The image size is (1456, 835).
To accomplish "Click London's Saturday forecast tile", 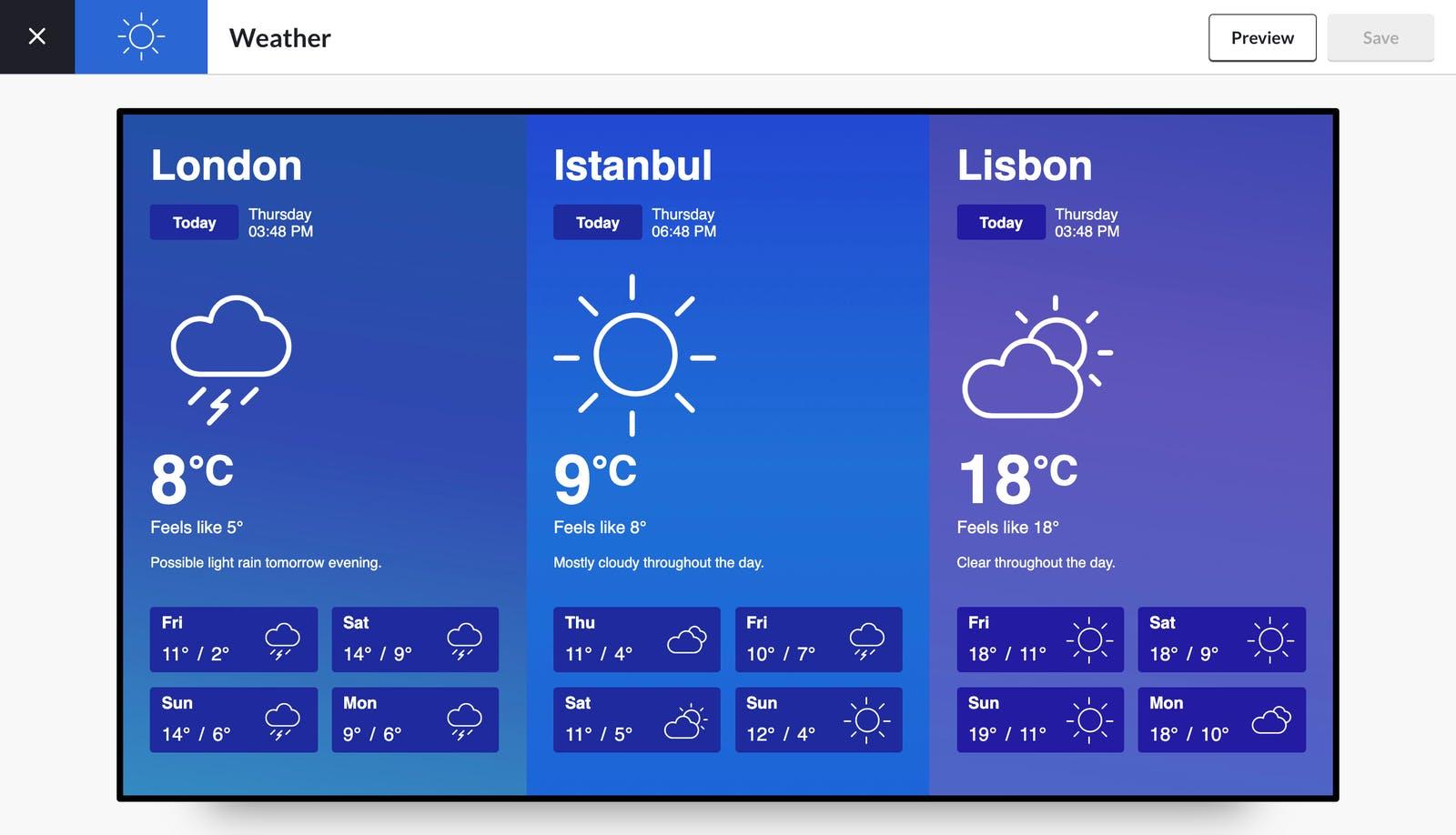I will click(x=415, y=639).
